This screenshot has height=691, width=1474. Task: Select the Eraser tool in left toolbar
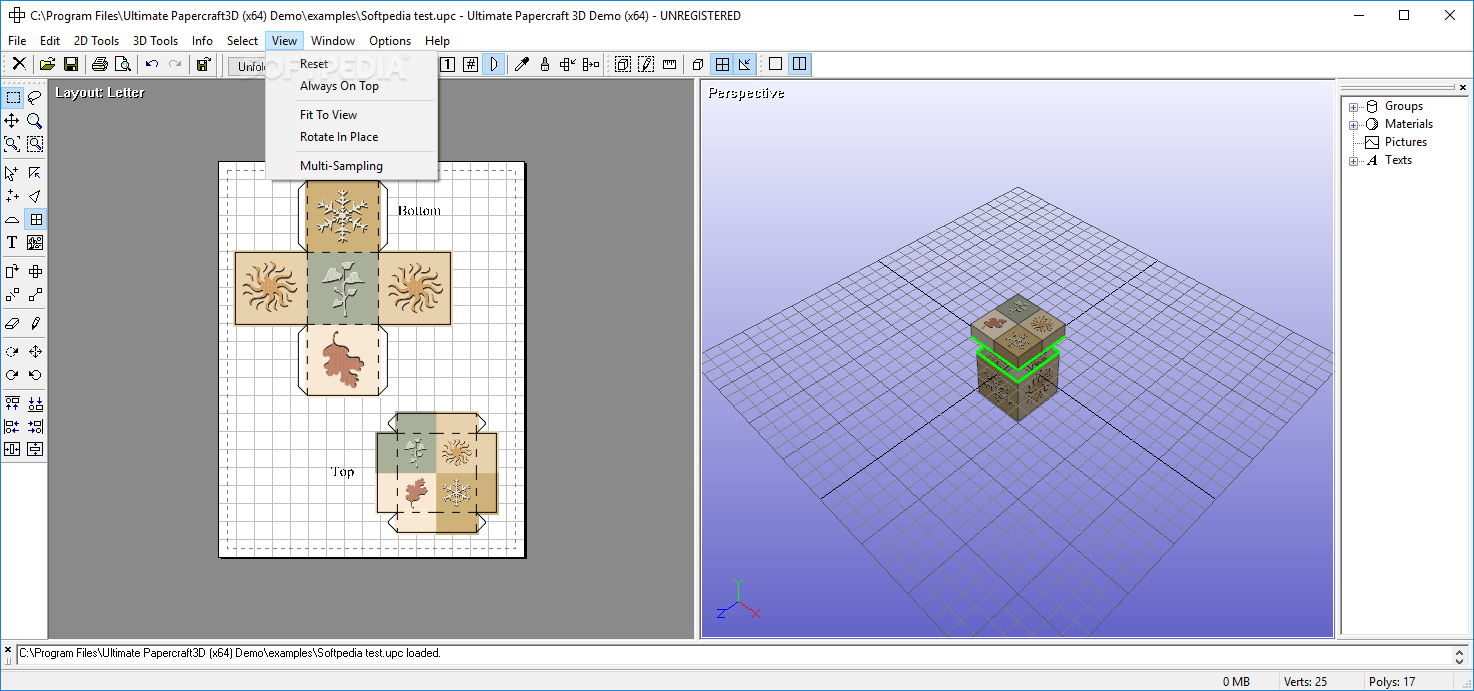[x=11, y=323]
